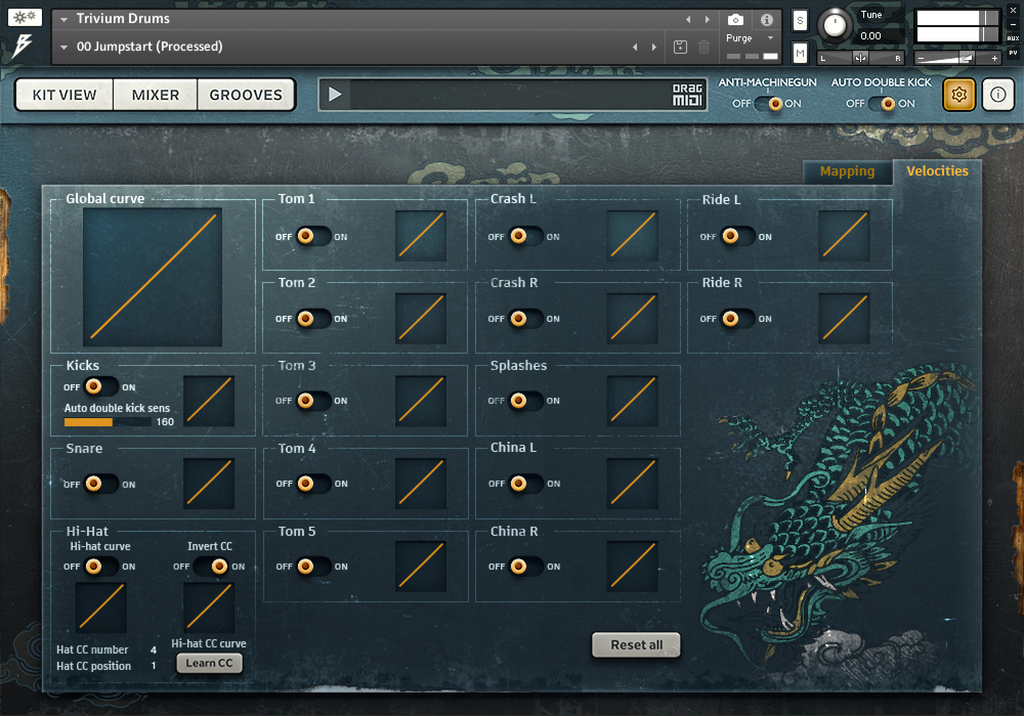Click the 160 sensitivity value
The image size is (1024, 716).
click(165, 422)
